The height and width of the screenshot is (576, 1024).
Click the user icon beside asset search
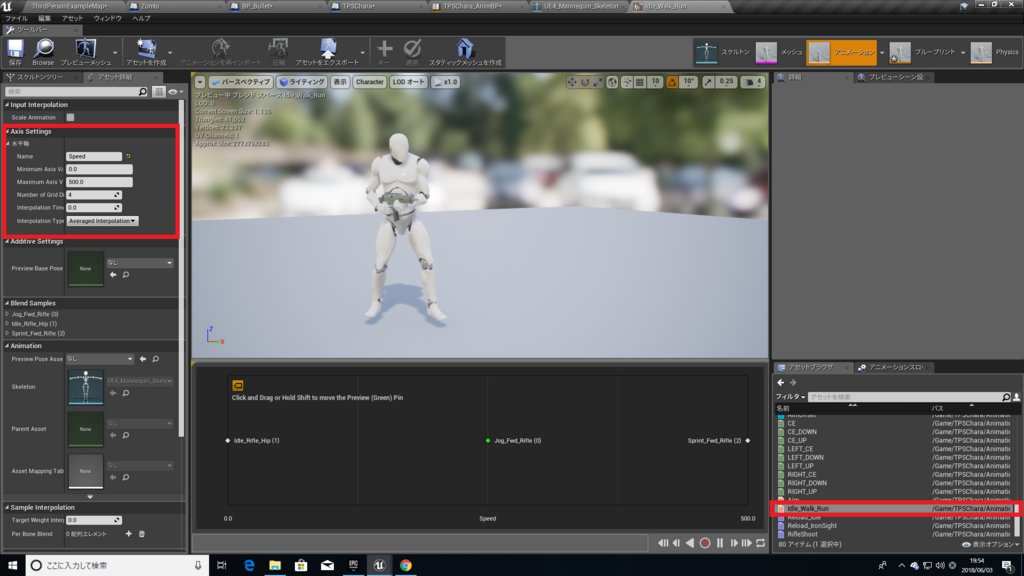click(1017, 397)
